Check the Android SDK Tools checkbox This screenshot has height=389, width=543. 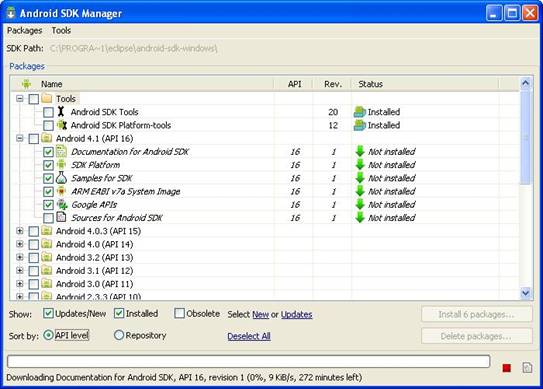pyautogui.click(x=48, y=112)
